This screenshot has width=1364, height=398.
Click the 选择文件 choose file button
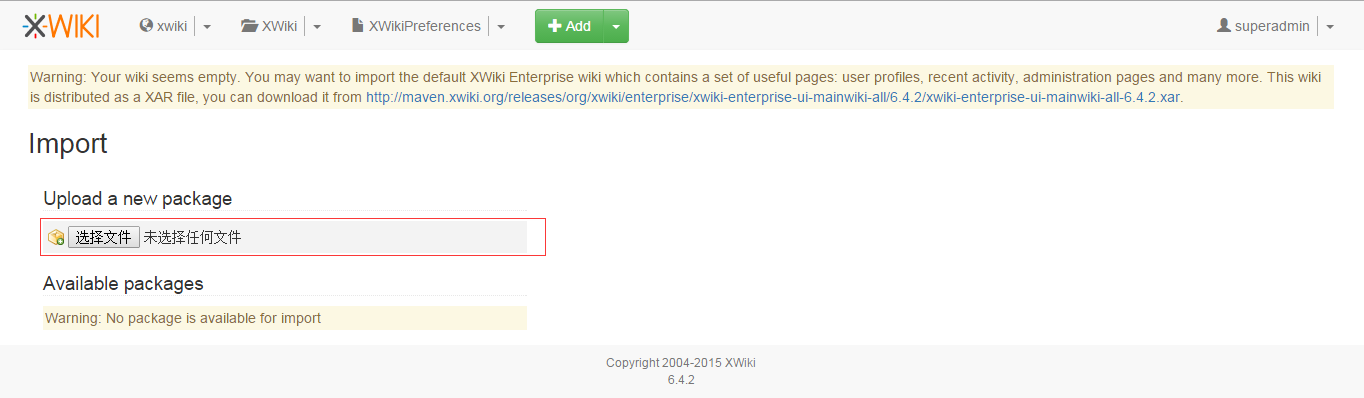tap(104, 237)
